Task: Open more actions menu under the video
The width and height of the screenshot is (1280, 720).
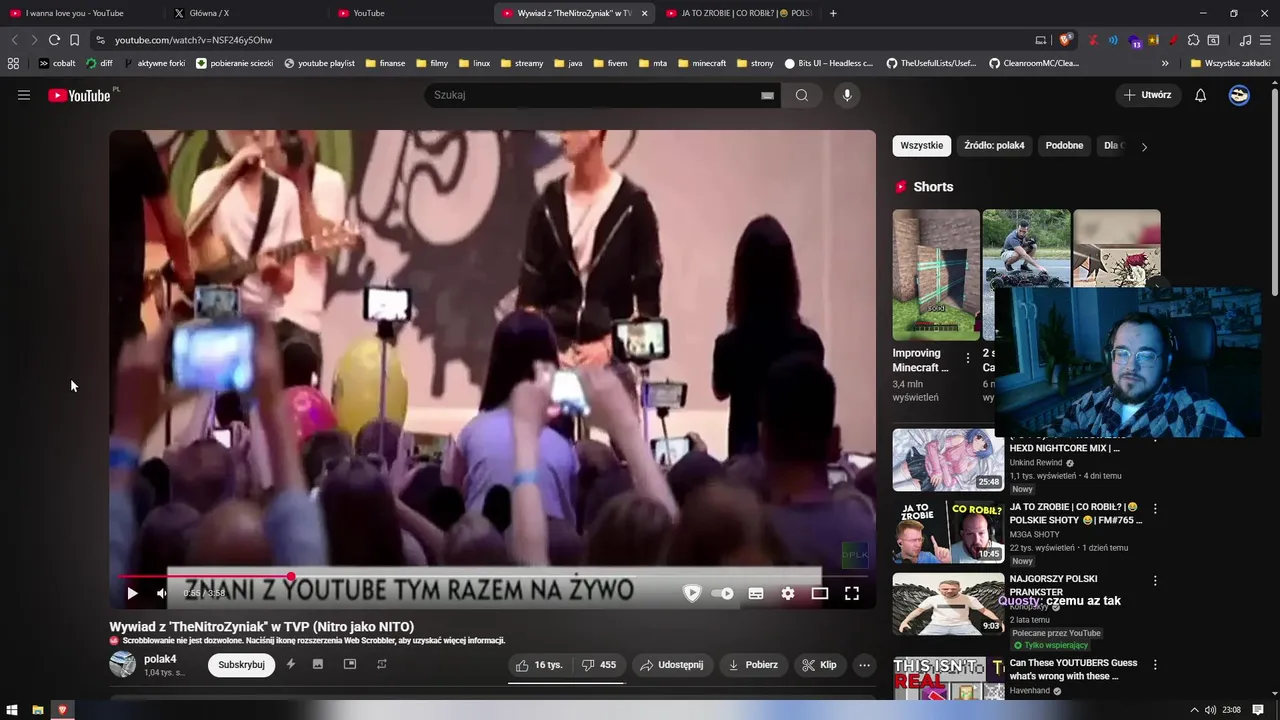Action: click(x=864, y=665)
